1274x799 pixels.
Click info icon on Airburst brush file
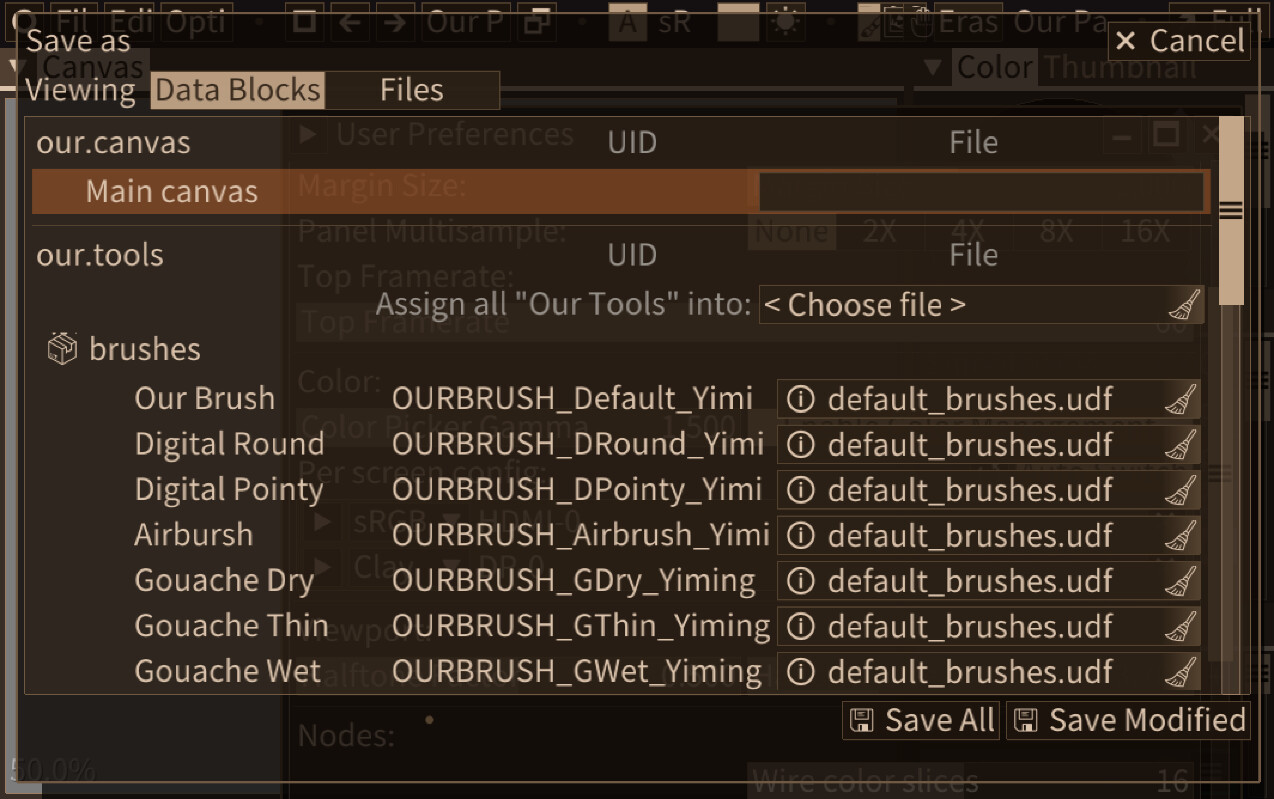pos(800,535)
